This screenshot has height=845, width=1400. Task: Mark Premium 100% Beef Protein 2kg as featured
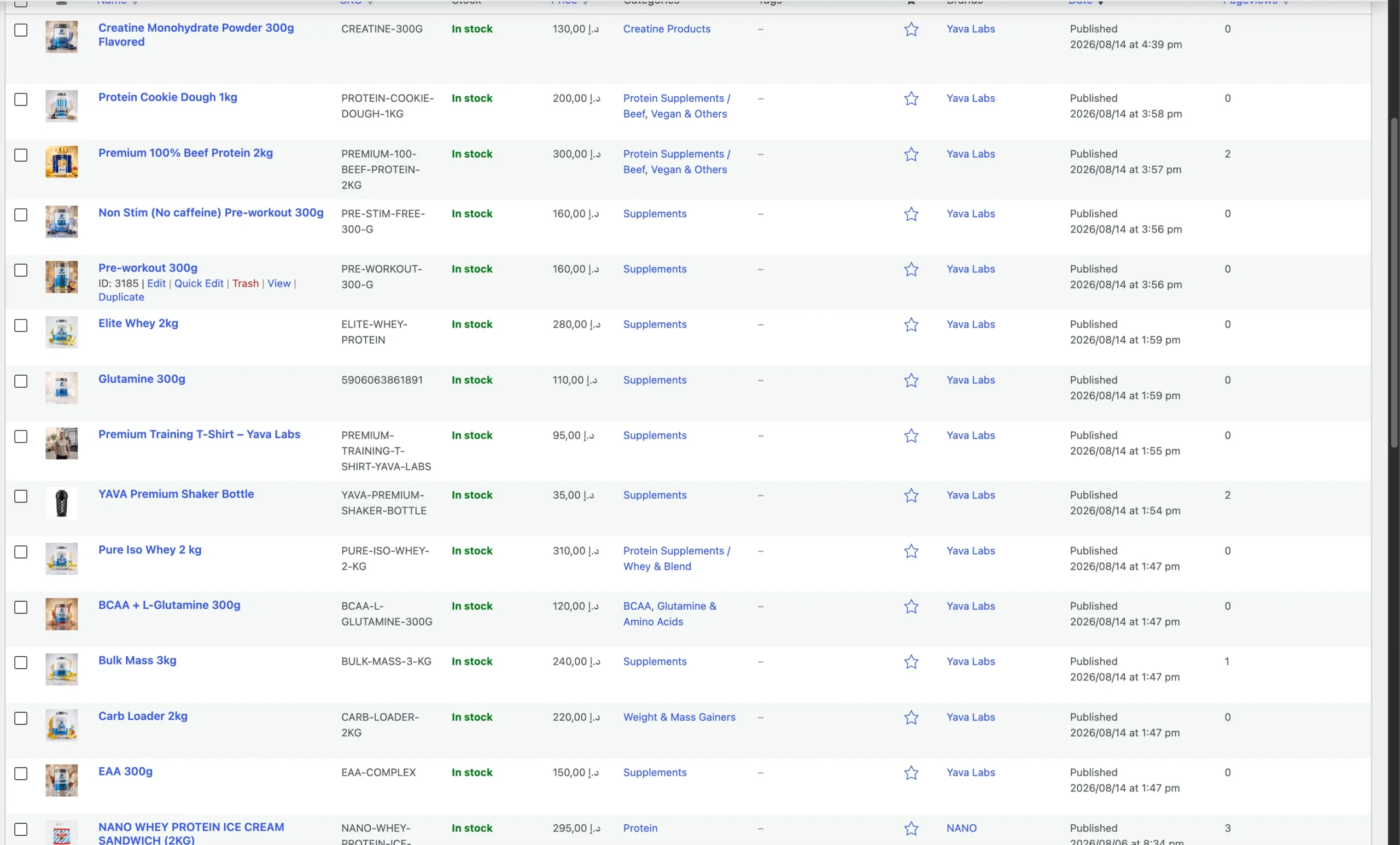coord(911,154)
